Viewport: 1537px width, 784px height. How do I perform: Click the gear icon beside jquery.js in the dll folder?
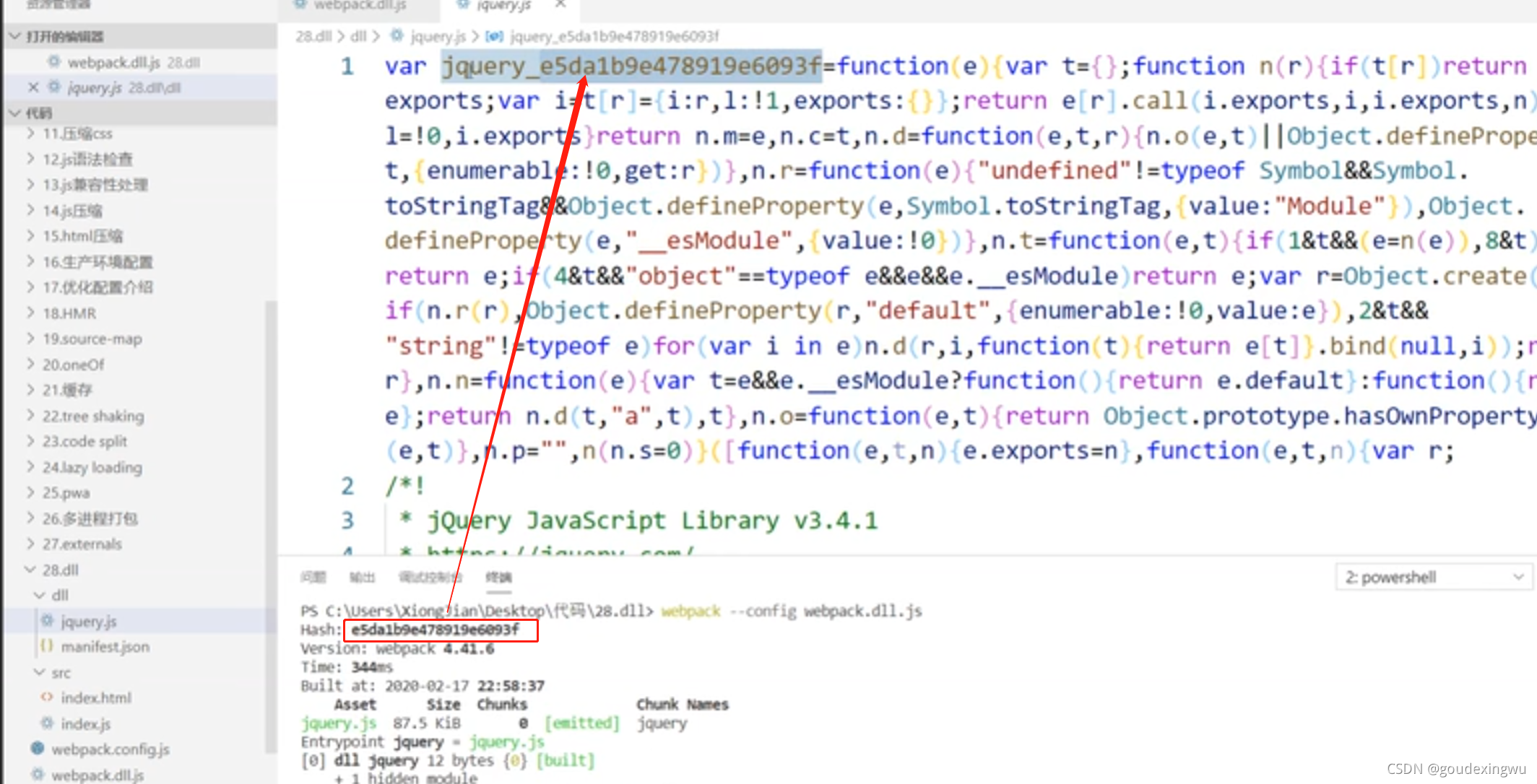(48, 621)
